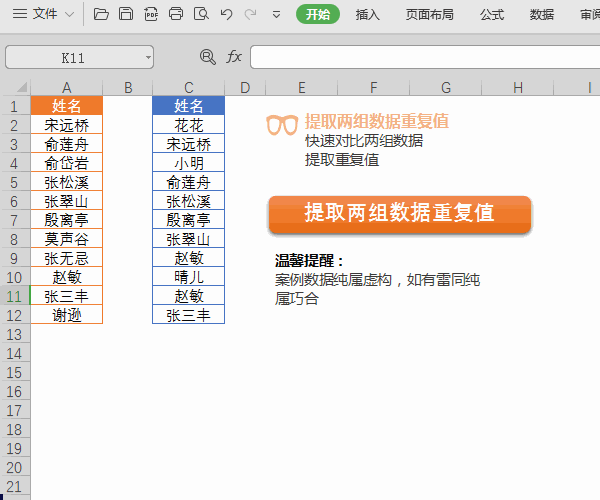Image resolution: width=600 pixels, height=500 pixels.
Task: Switch to the 插入 tab
Action: point(367,15)
